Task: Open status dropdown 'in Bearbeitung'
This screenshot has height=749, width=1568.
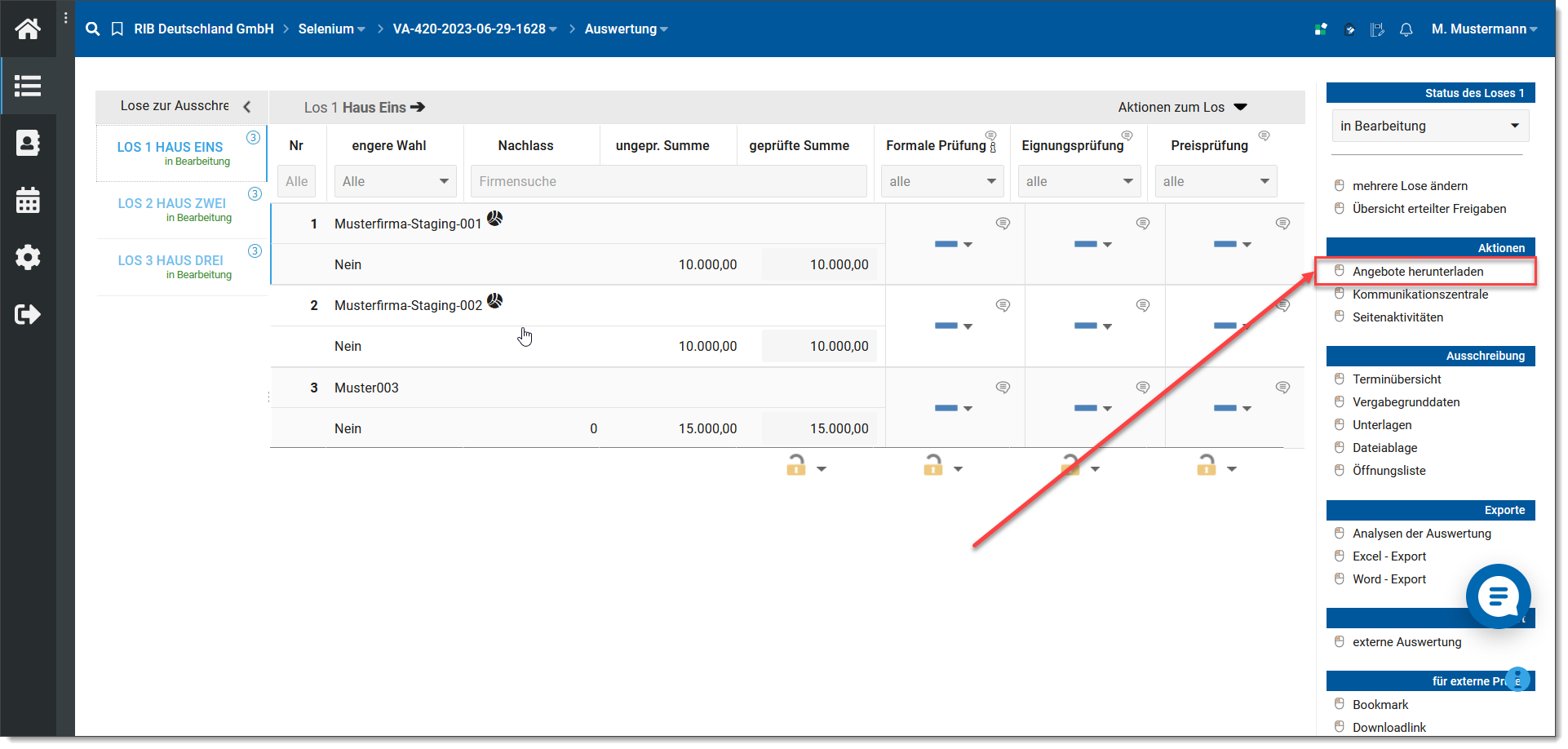Action: [1430, 126]
